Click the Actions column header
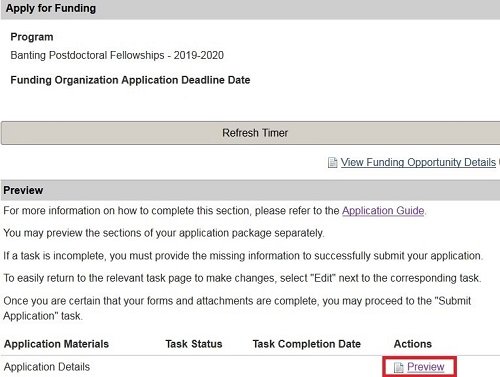The width and height of the screenshot is (500, 377). tap(413, 344)
